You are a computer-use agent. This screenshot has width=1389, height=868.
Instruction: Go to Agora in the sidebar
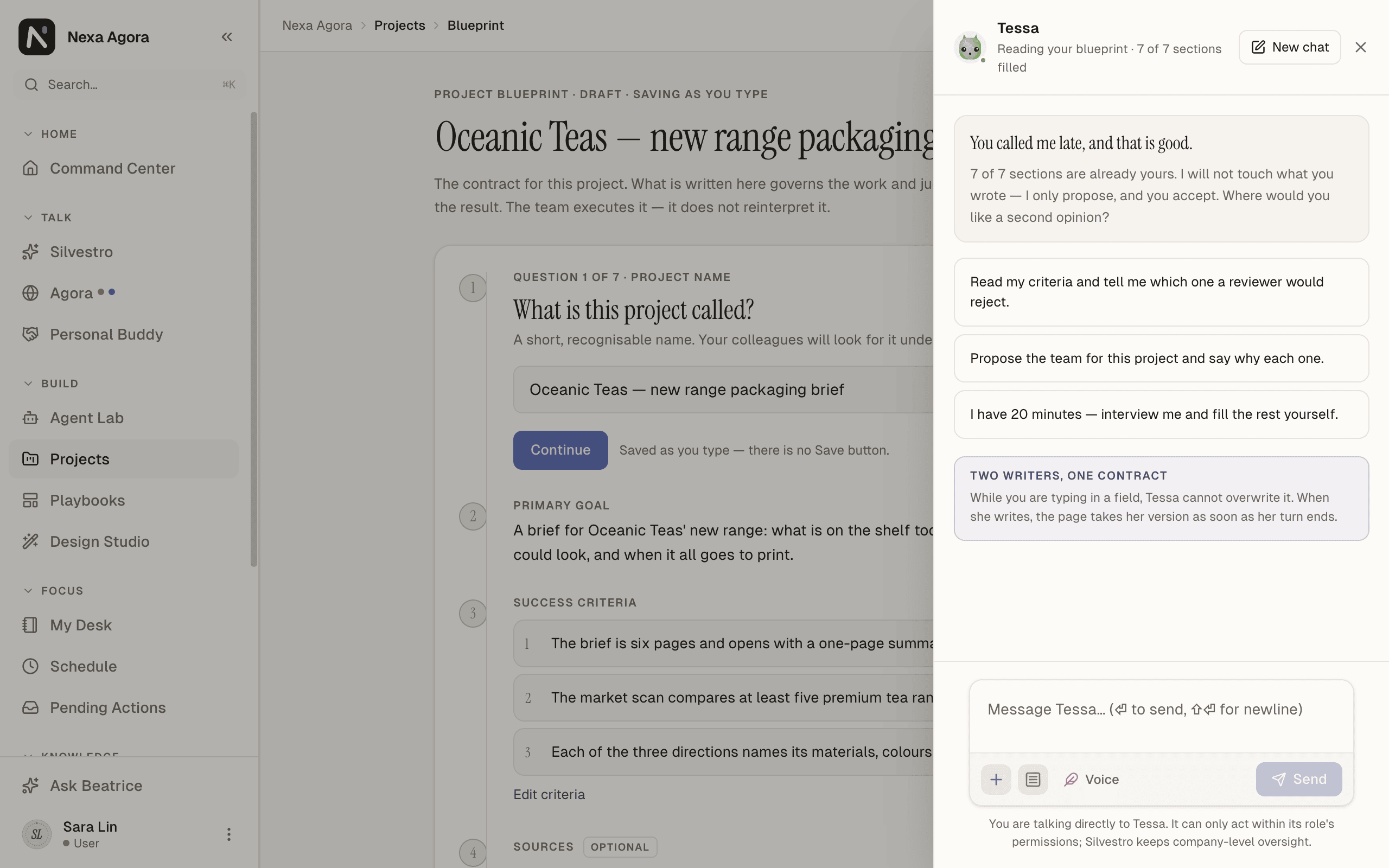coord(123,293)
